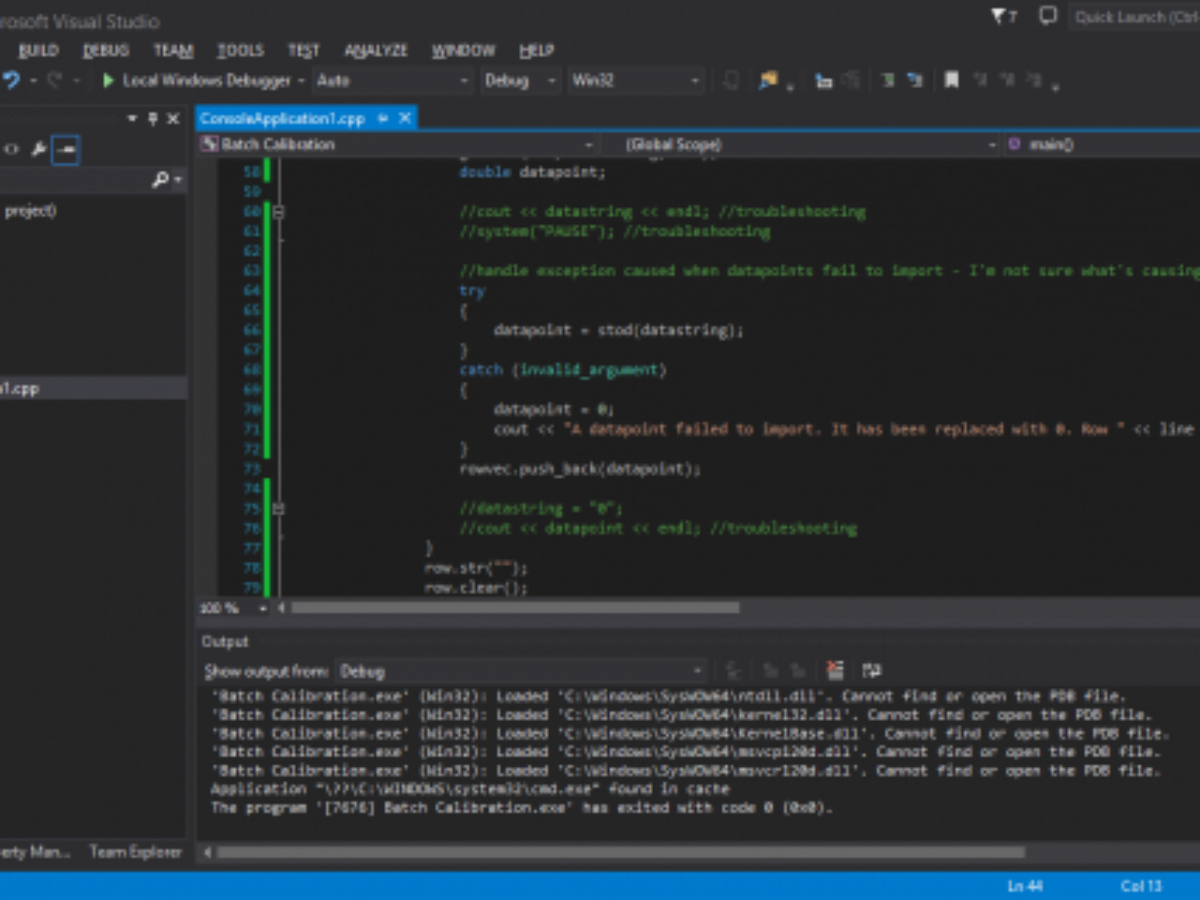Collapse the code outline at line 60
Viewport: 1200px width, 900px height.
(x=278, y=212)
